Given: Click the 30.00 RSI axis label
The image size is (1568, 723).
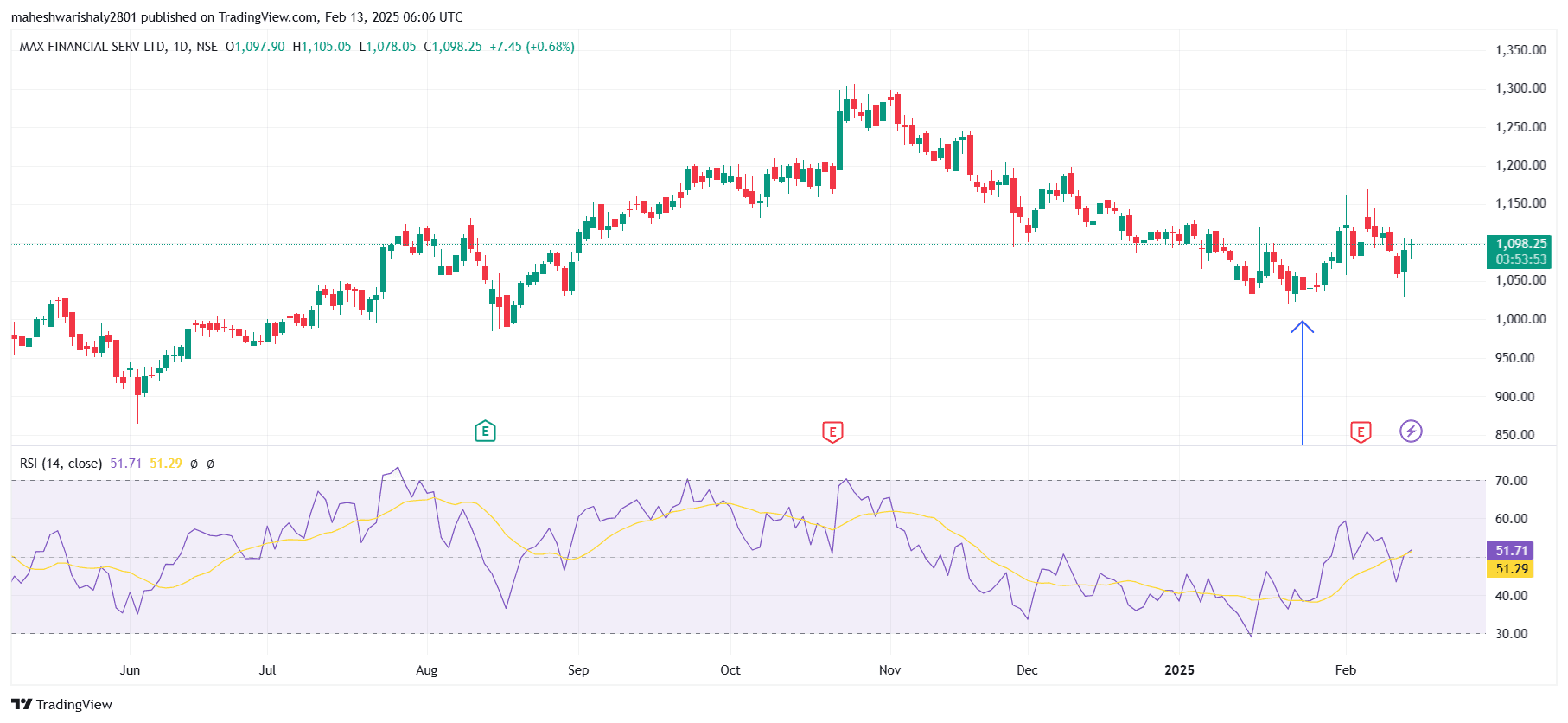Looking at the screenshot, I should [x=1512, y=634].
